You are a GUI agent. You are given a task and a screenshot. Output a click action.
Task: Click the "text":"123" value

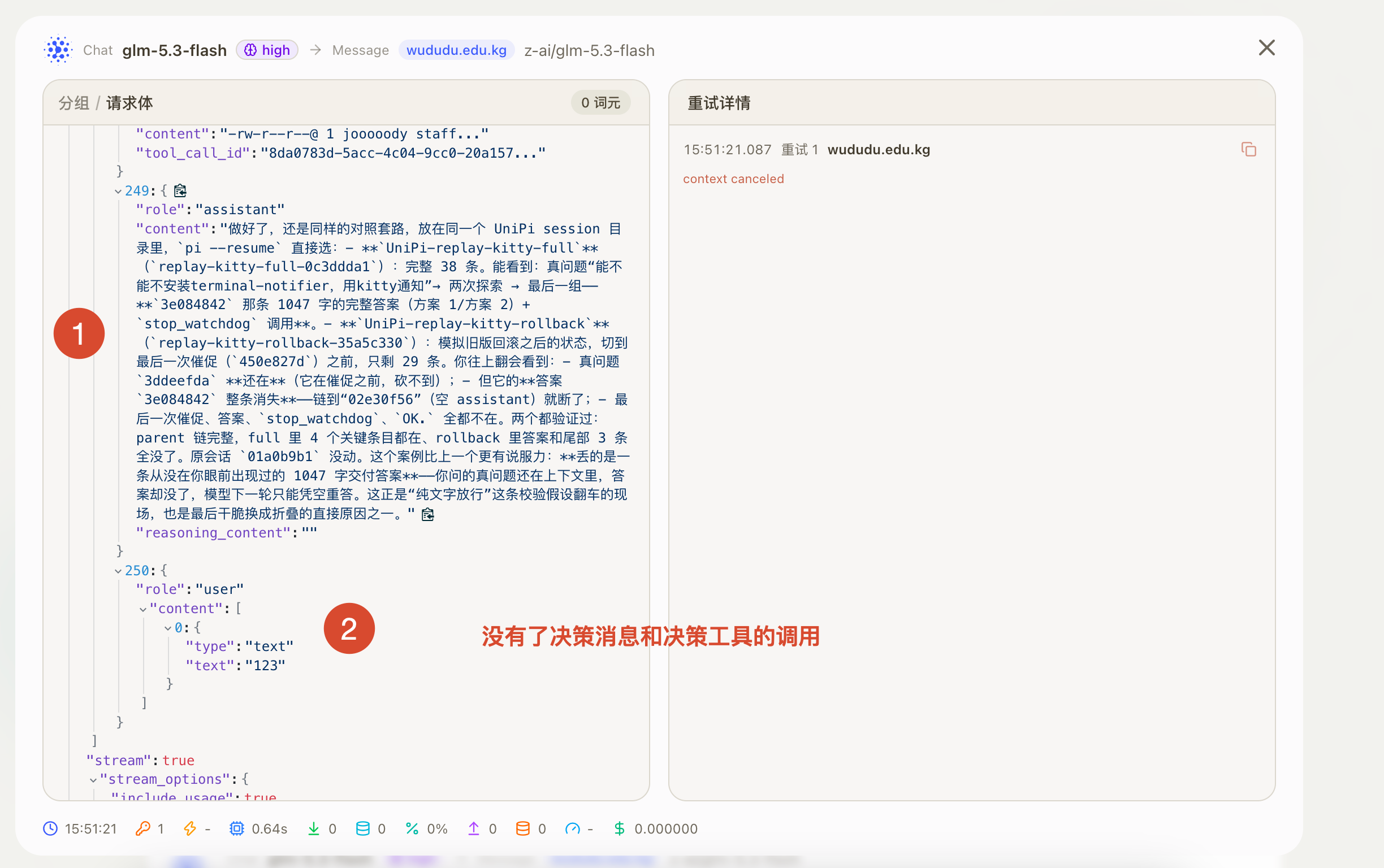pyautogui.click(x=265, y=665)
